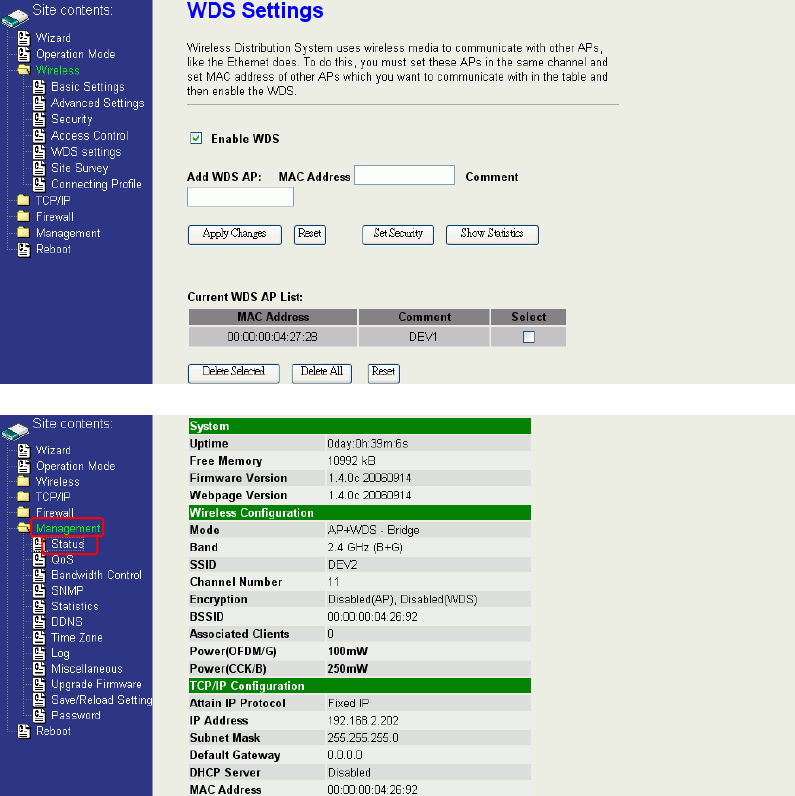The width and height of the screenshot is (795, 796).
Task: Click the Access Control page icon
Action: (39, 136)
